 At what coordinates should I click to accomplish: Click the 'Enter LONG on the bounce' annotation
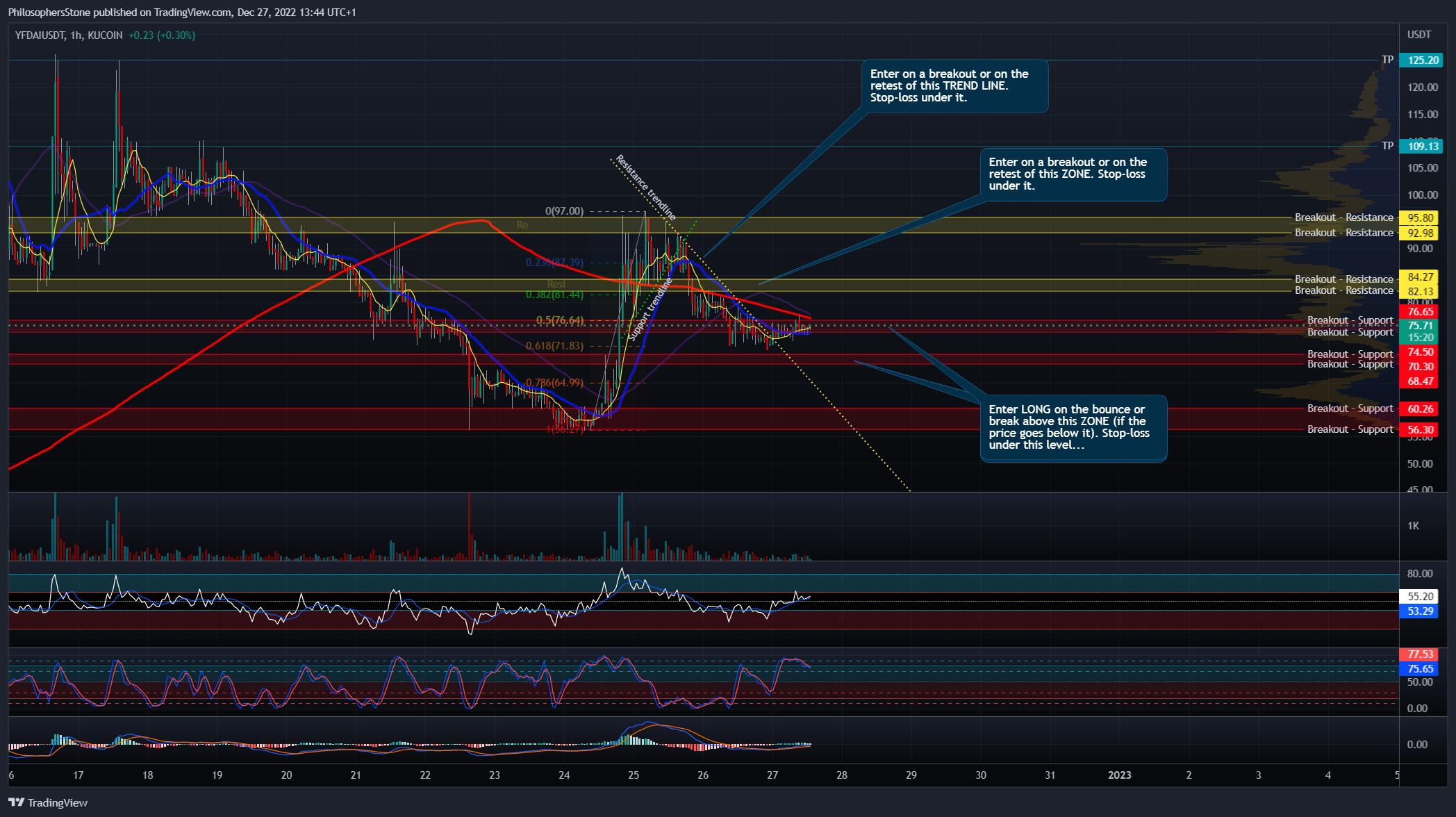[x=1073, y=428]
